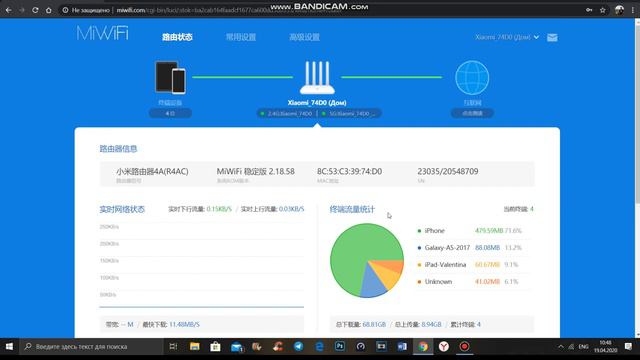
Task: Click the taskbar clock and date
Action: 606,347
